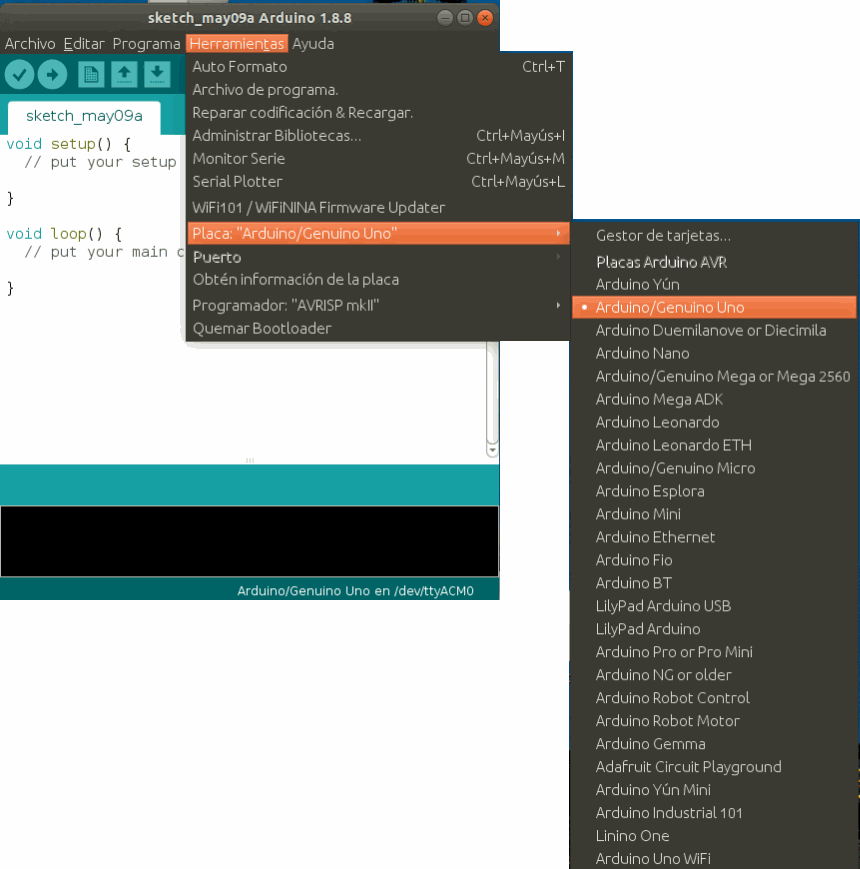Select board Arduino Leonardo
The image size is (860, 869).
tap(714, 422)
